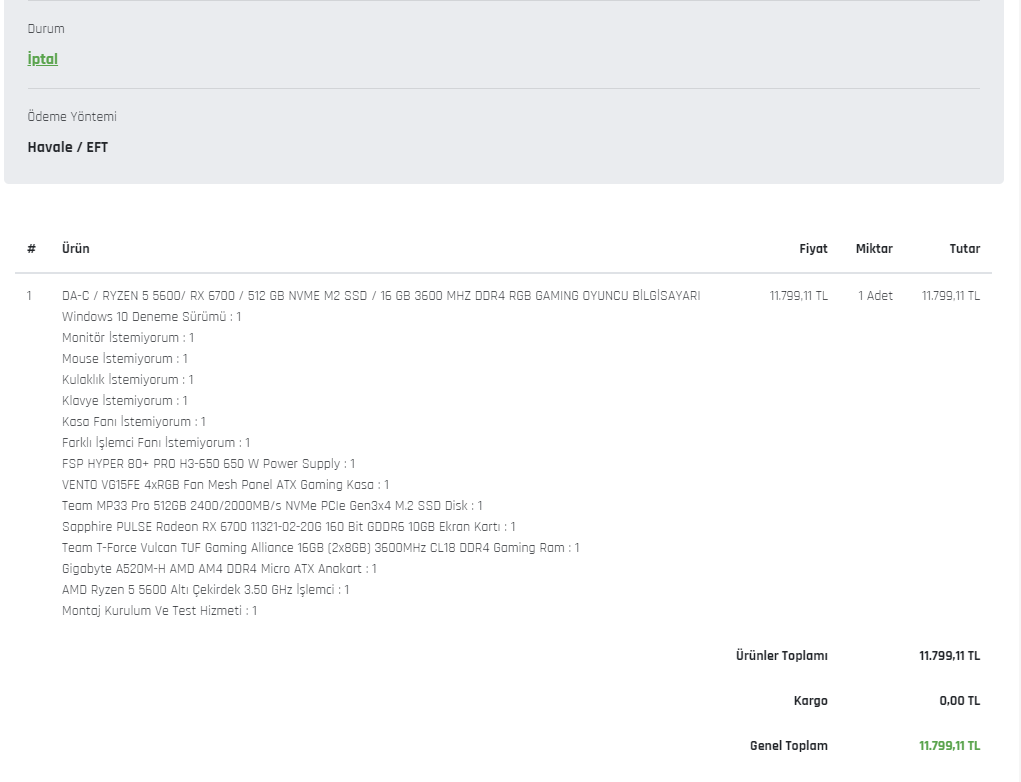Select the Klavye İstemiyorum line

[x=124, y=400]
